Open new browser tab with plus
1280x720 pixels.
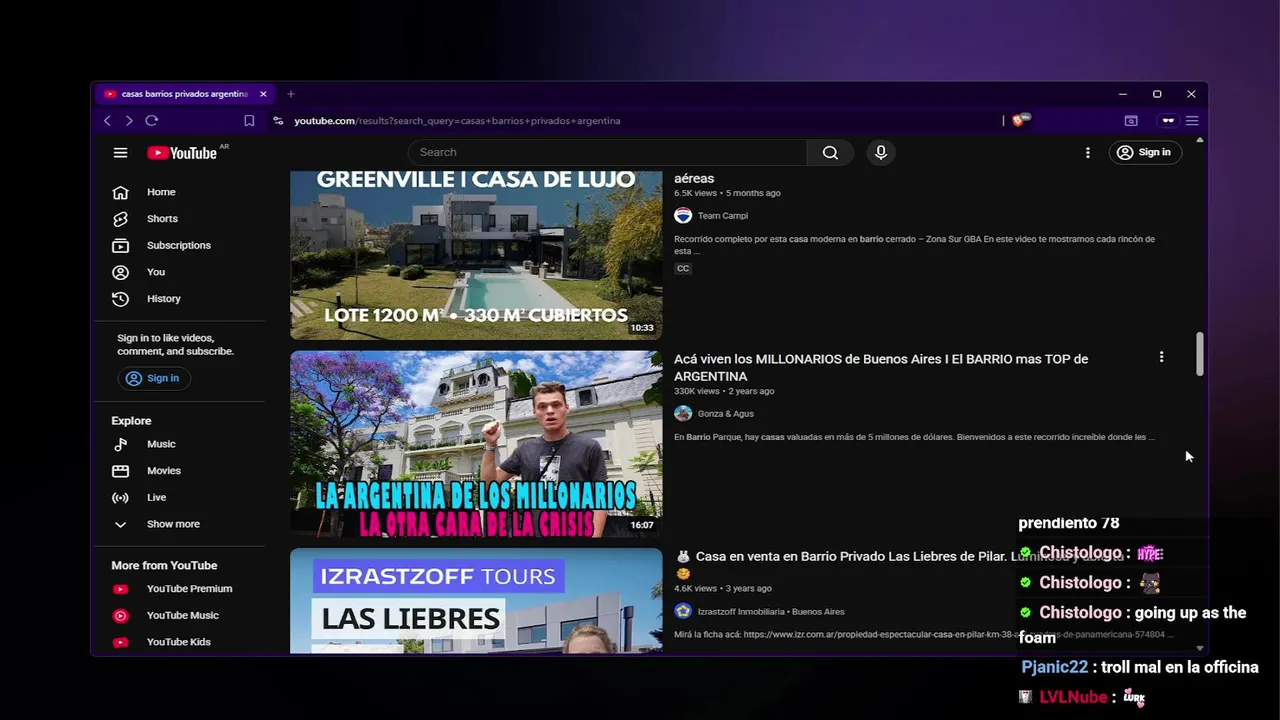pyautogui.click(x=291, y=94)
